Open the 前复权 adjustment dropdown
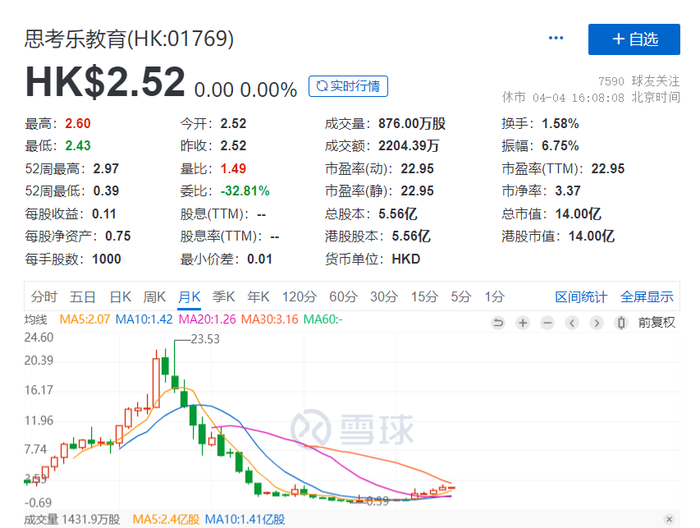The width and height of the screenshot is (700, 528). pyautogui.click(x=656, y=322)
